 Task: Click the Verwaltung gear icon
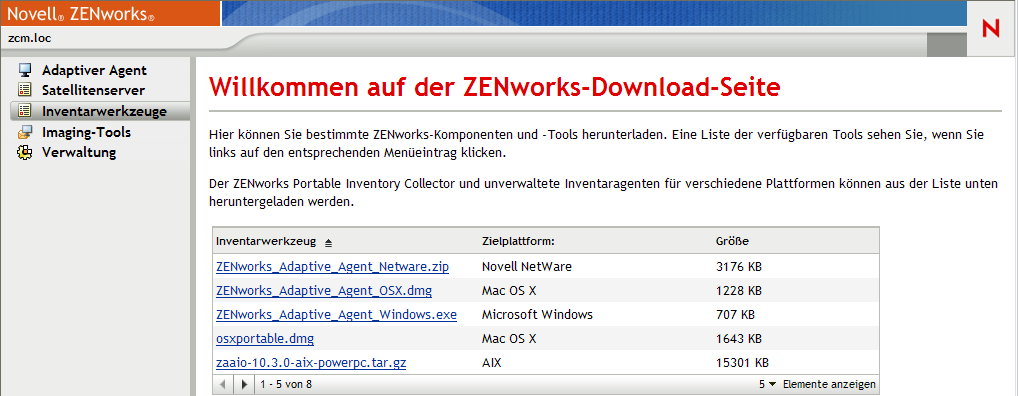[25, 153]
